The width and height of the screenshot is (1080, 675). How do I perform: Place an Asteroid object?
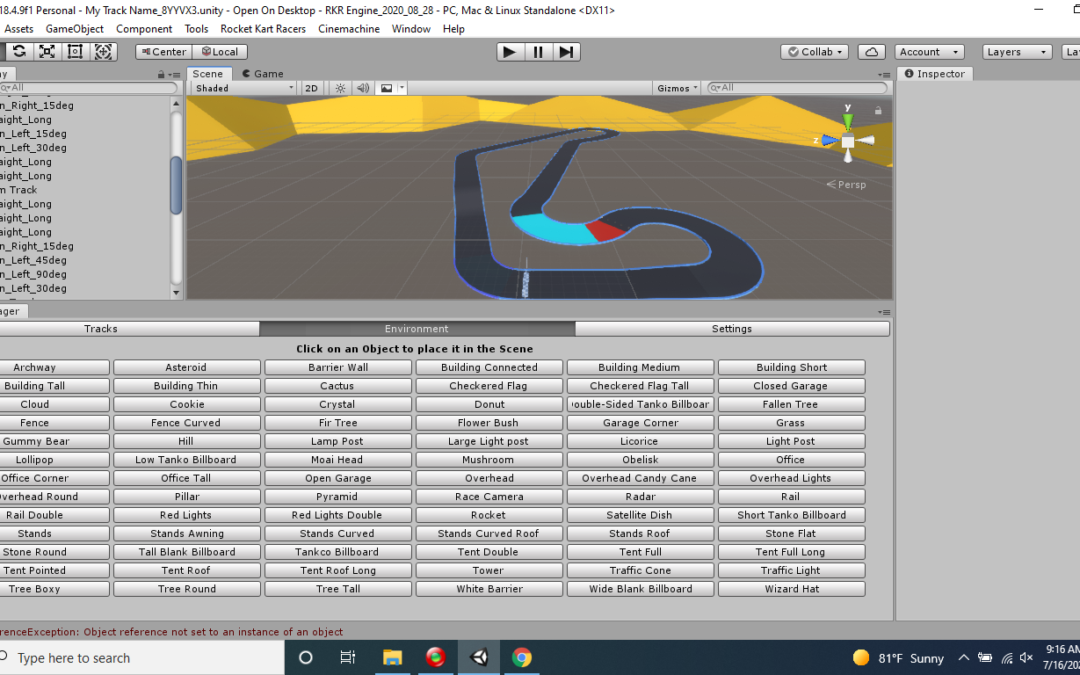coord(186,367)
